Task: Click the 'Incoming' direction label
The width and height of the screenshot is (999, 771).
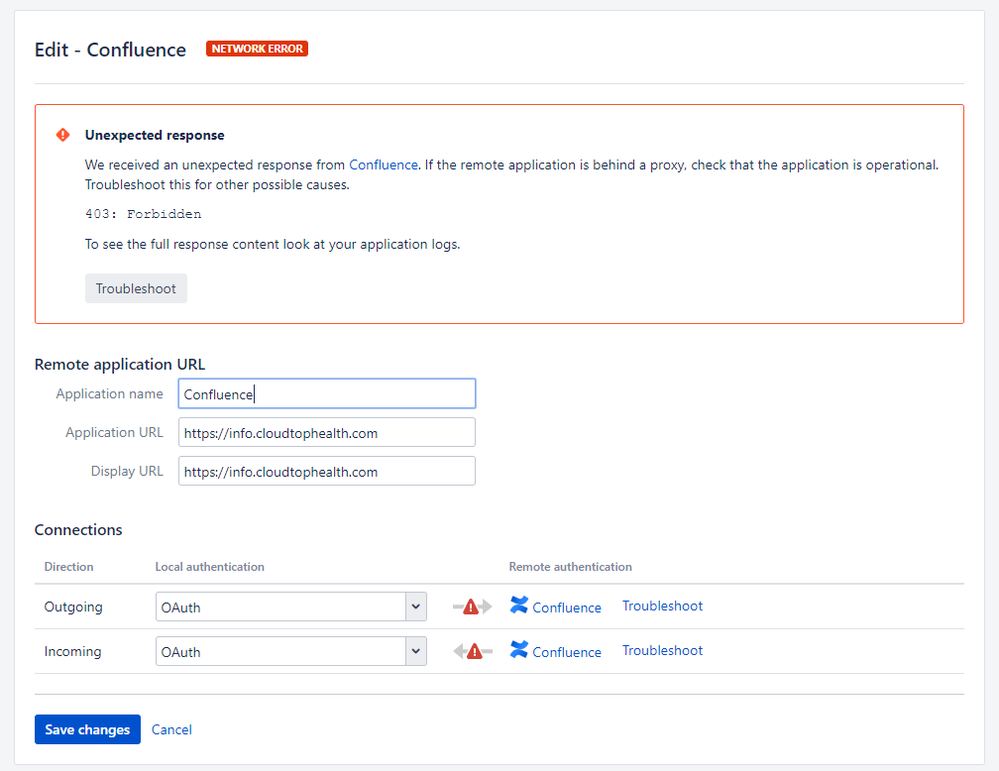Action: [73, 651]
